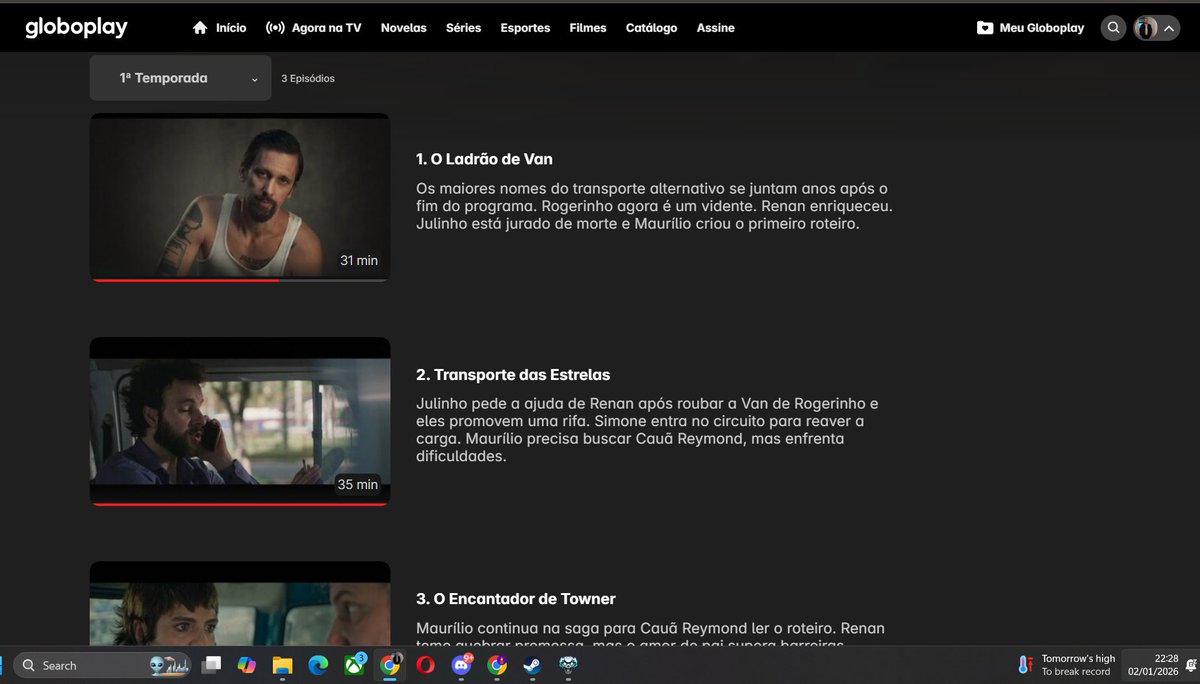Click title '2. Transporte das Estrelas'
Image resolution: width=1200 pixels, height=684 pixels.
(513, 375)
